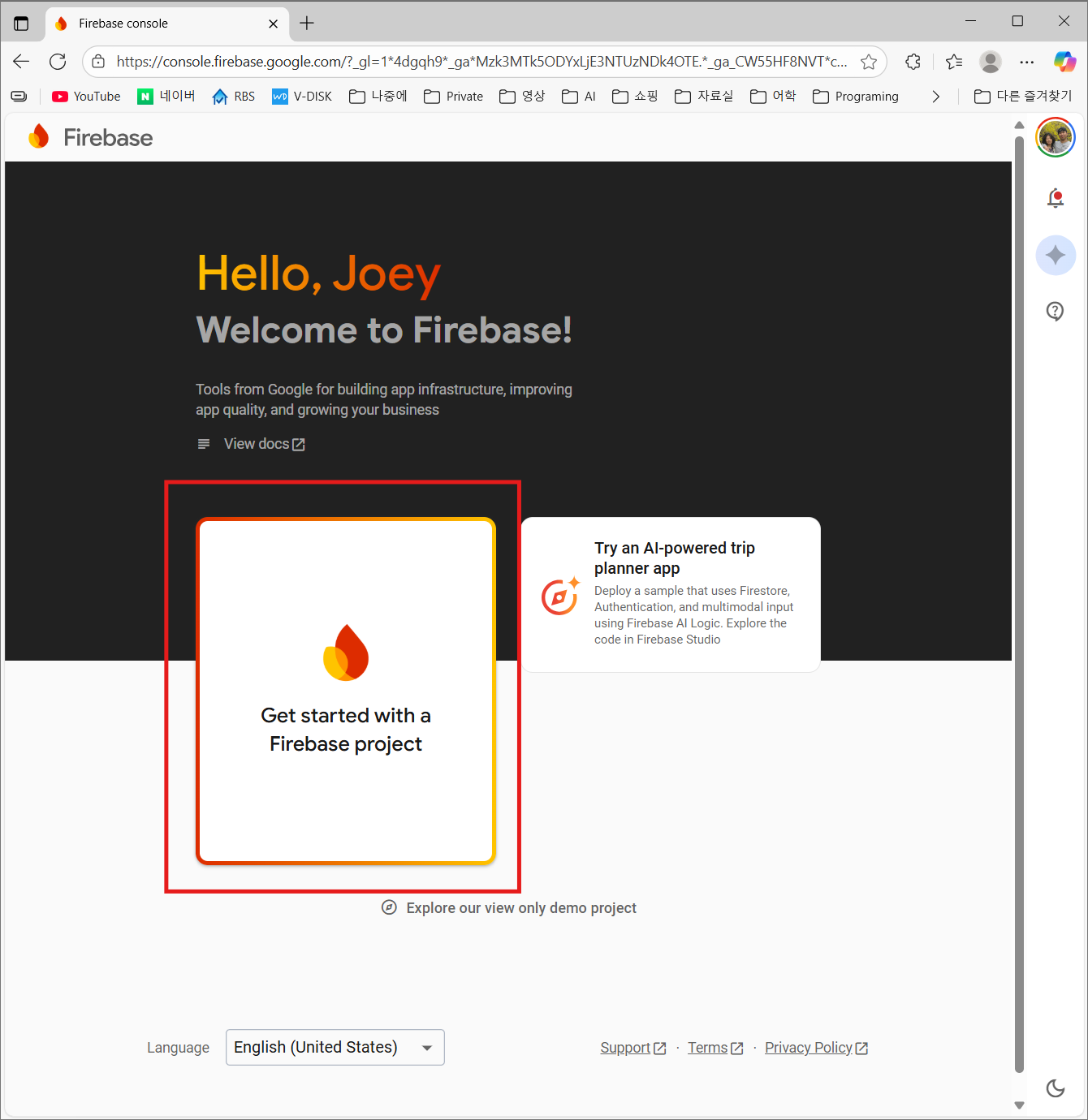Open the Terms link

[x=715, y=1048]
